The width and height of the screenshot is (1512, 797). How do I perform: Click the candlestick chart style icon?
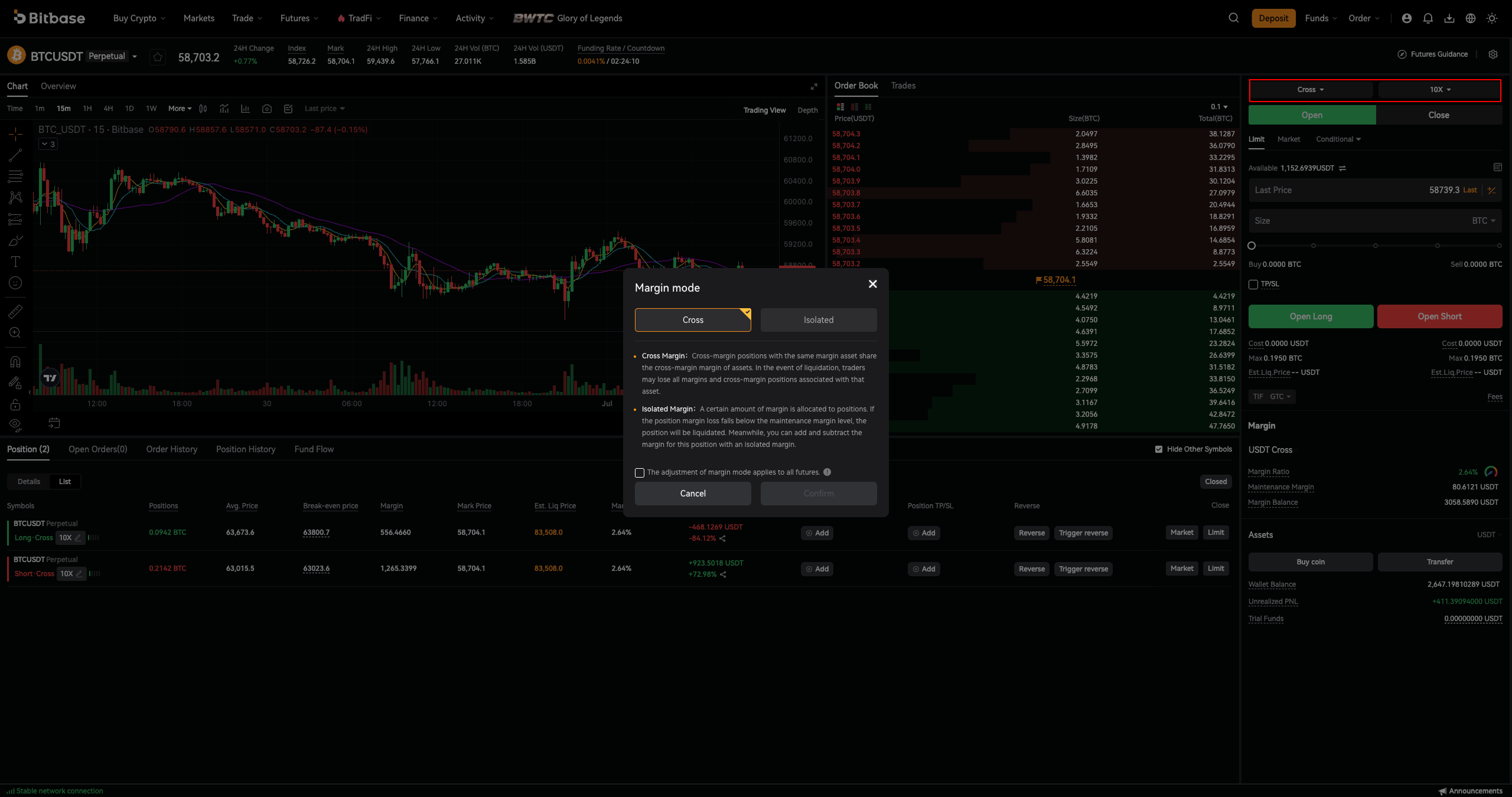(203, 109)
